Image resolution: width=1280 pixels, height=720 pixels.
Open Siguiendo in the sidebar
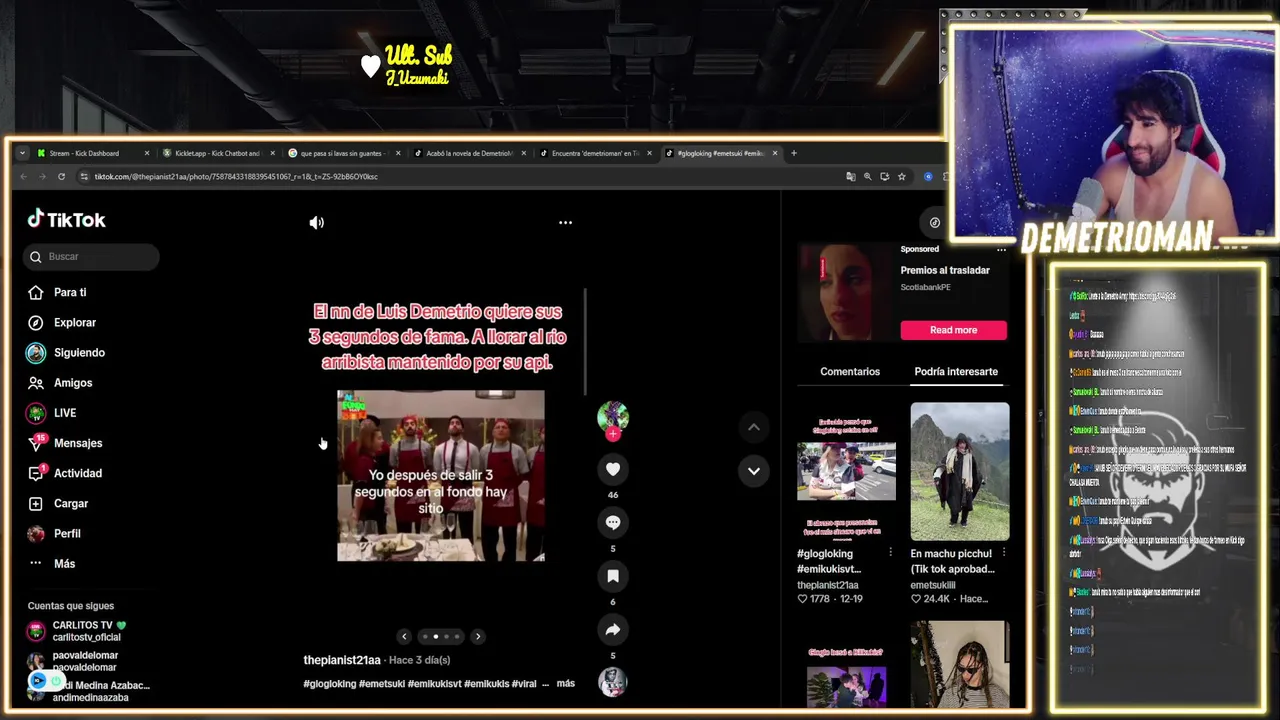tap(66, 352)
